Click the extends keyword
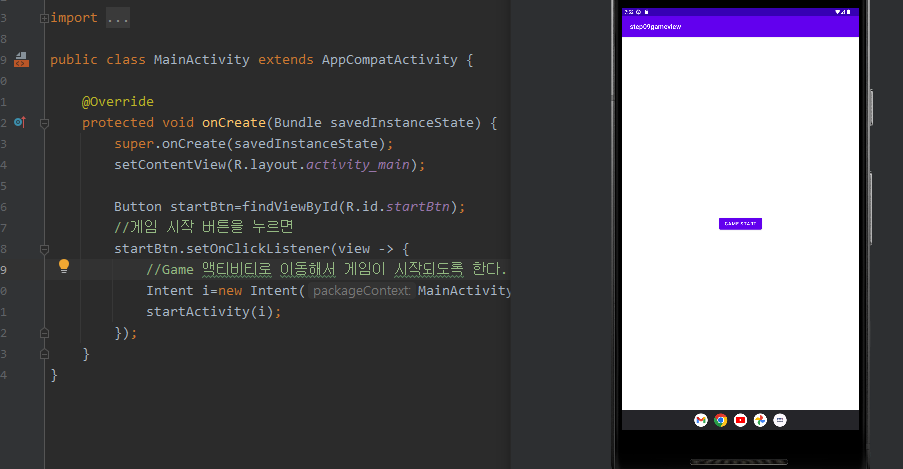 286,59
